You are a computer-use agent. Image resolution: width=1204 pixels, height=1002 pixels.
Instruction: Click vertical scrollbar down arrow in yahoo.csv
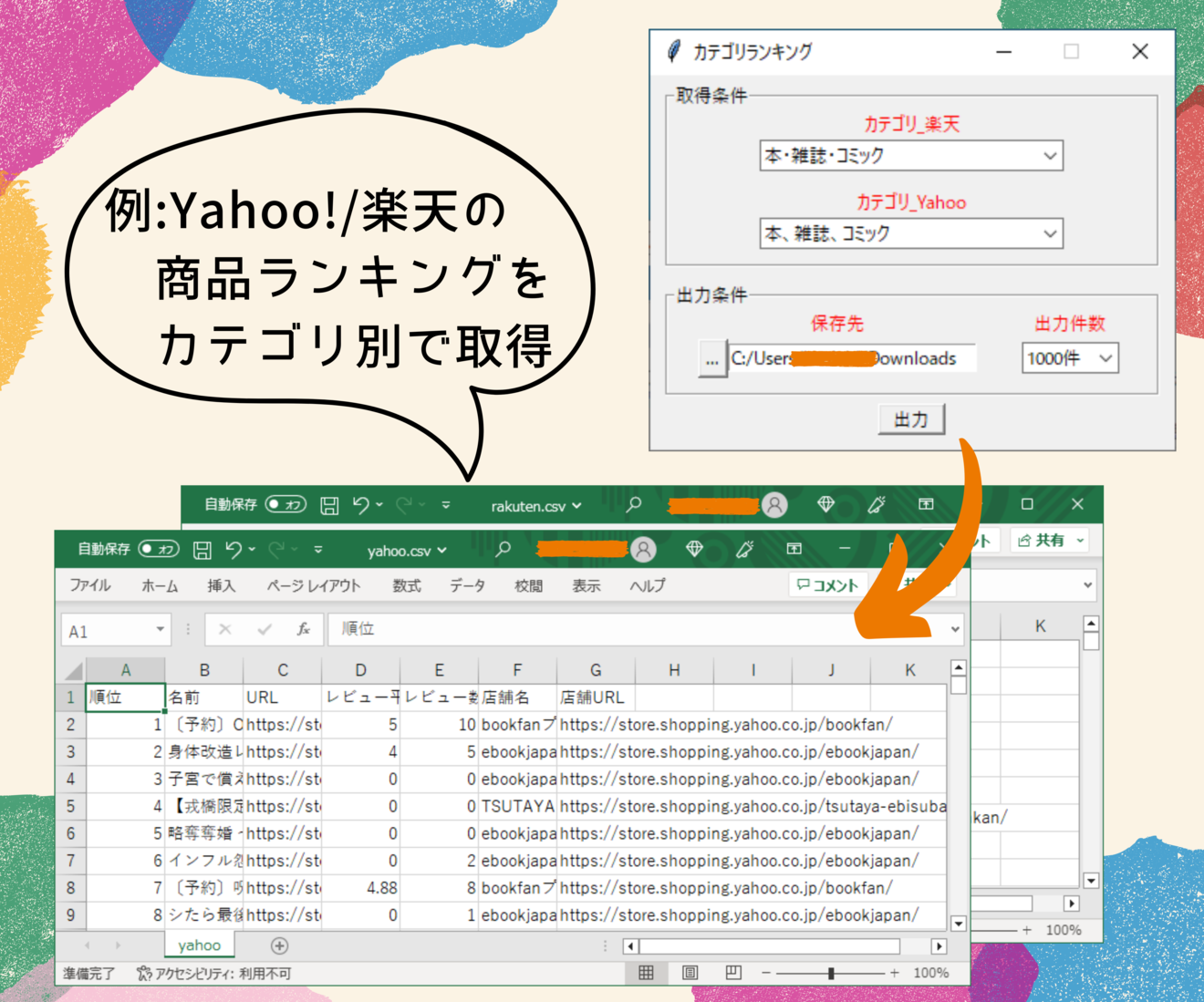(958, 923)
